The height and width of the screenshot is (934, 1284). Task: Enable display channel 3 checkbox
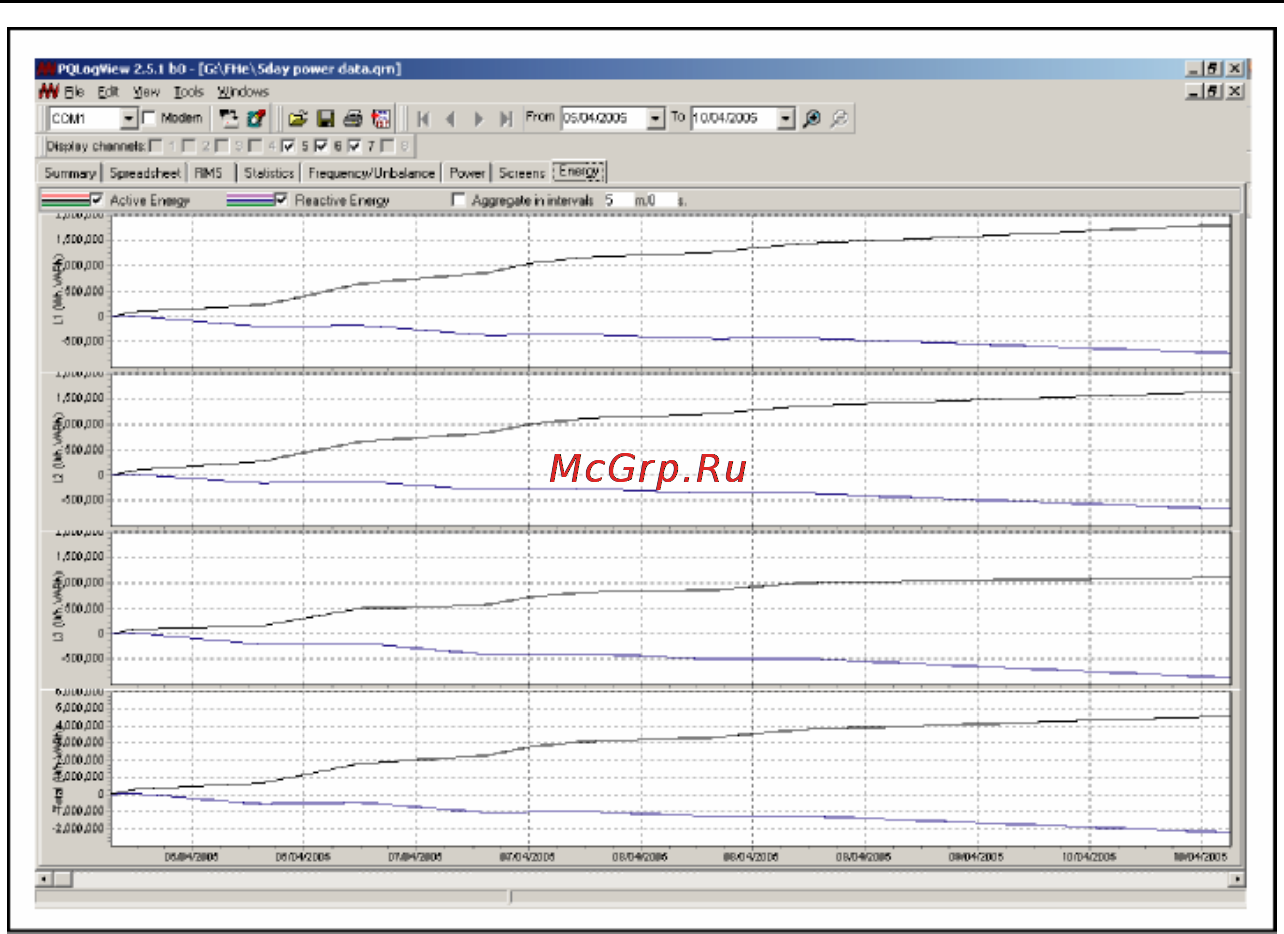[x=222, y=146]
